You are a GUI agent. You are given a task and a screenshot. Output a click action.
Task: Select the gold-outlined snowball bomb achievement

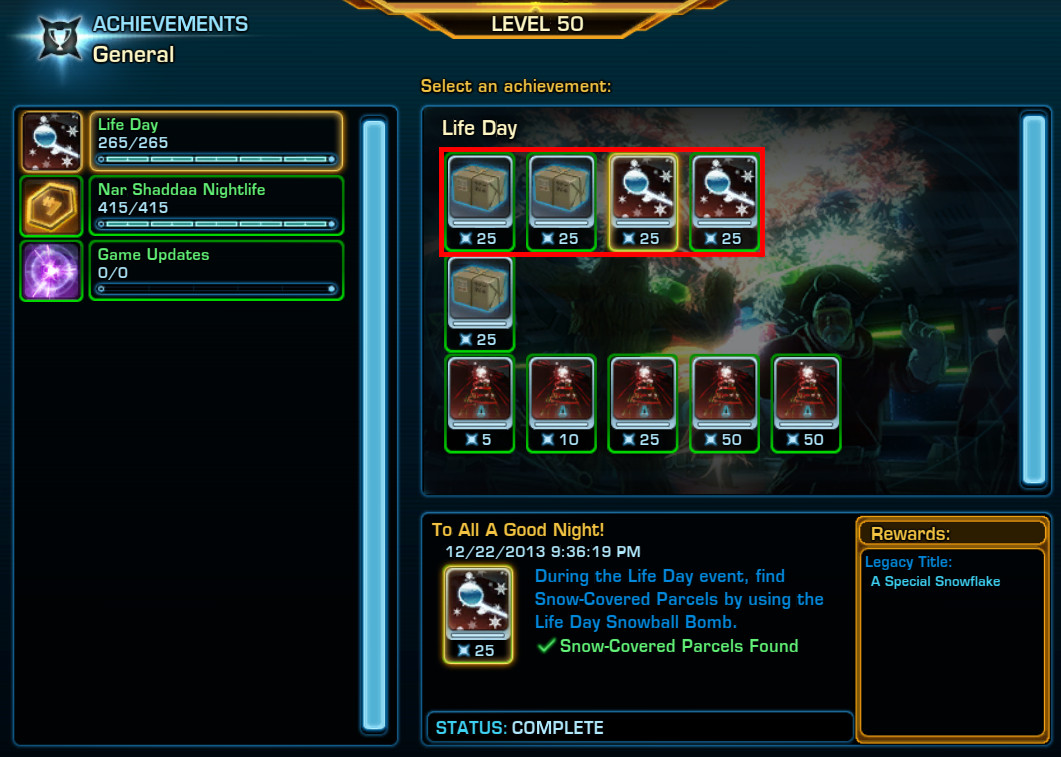pos(643,202)
